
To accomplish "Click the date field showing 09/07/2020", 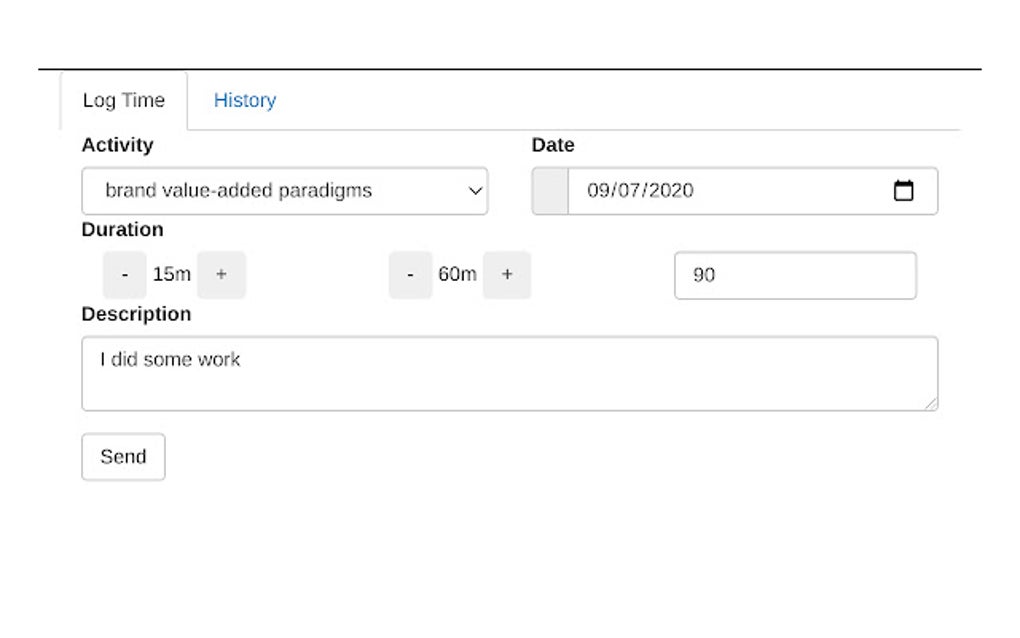I will pyautogui.click(x=700, y=190).
